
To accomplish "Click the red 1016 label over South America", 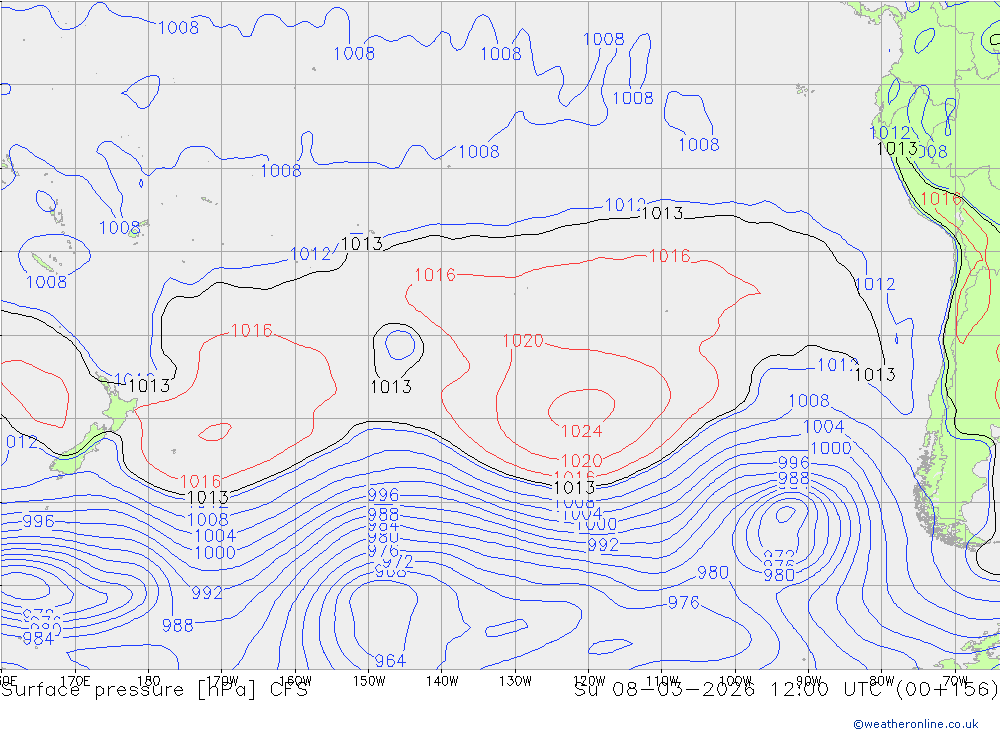I will point(941,198).
